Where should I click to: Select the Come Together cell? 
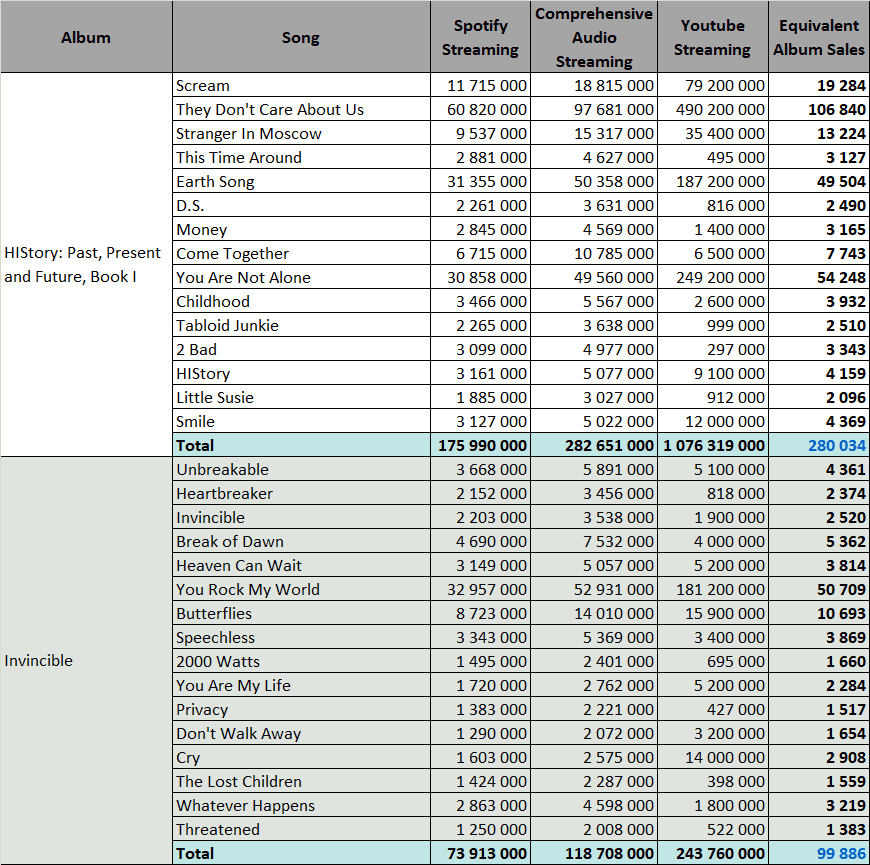tap(301, 253)
